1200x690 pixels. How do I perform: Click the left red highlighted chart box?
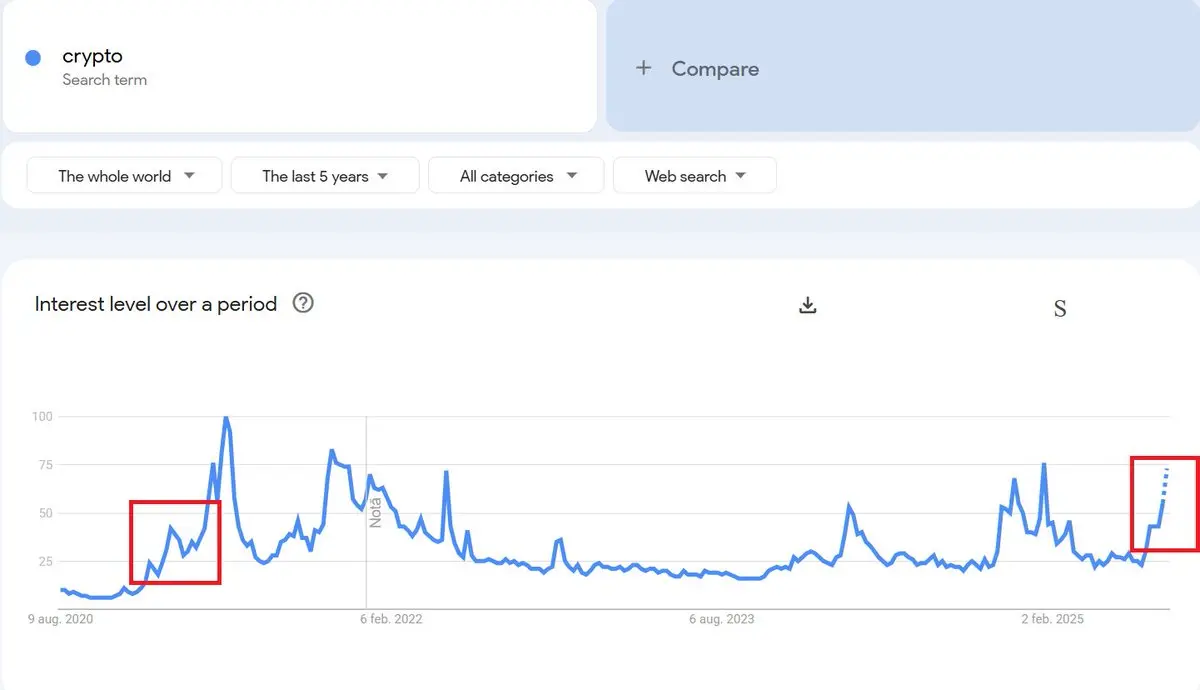tap(175, 541)
